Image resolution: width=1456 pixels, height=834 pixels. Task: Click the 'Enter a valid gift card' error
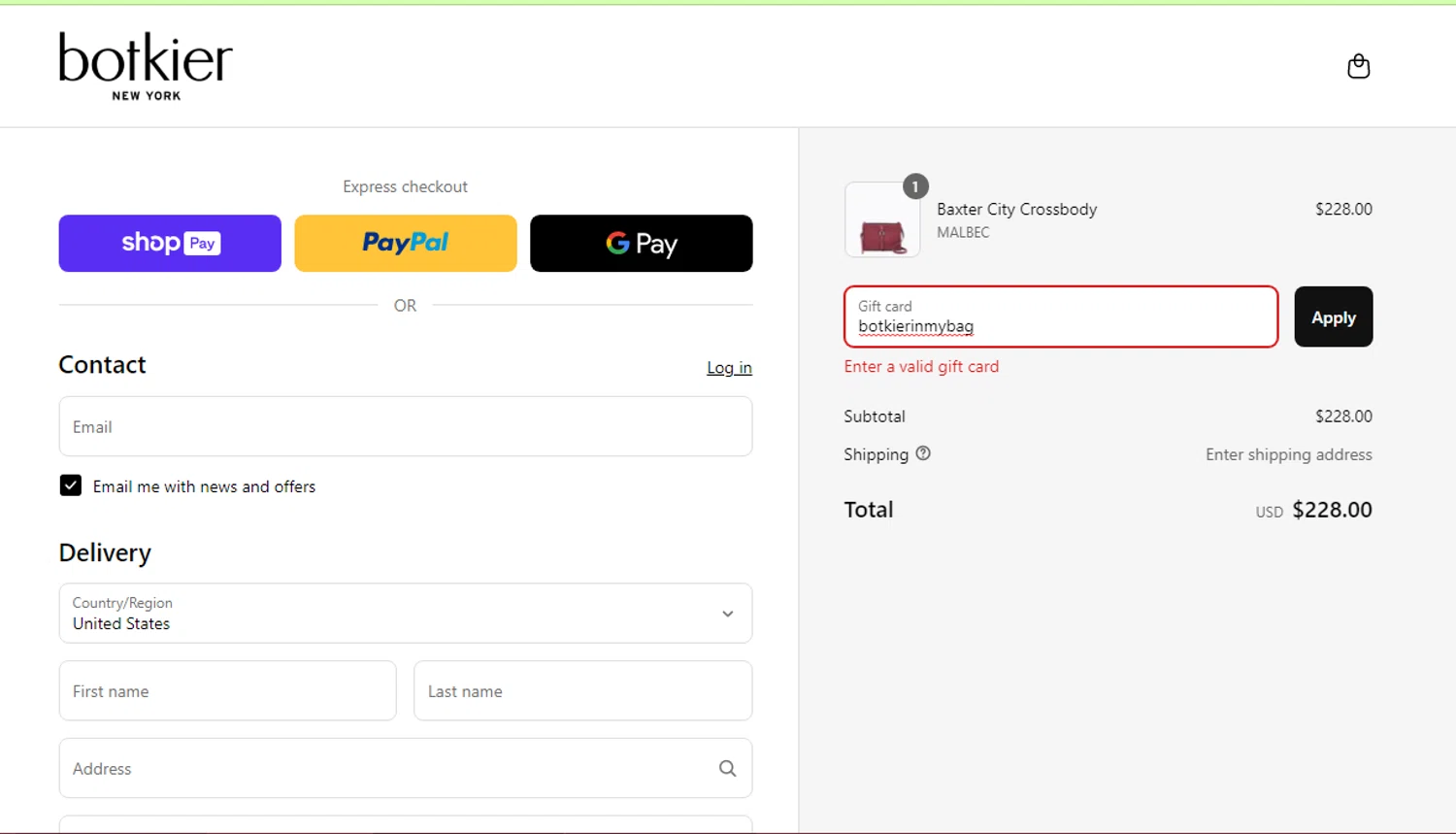(921, 366)
